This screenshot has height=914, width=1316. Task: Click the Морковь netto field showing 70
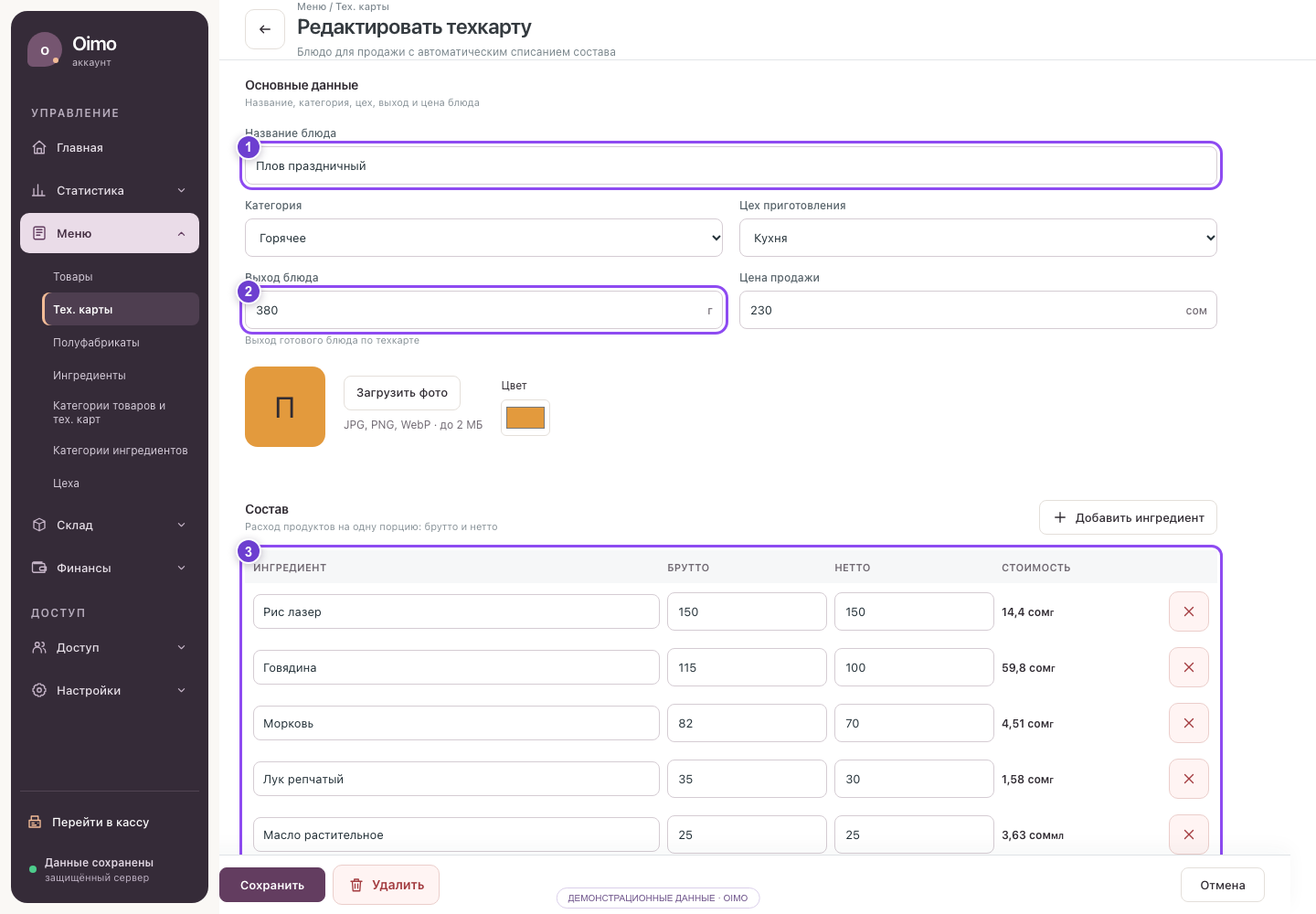914,723
